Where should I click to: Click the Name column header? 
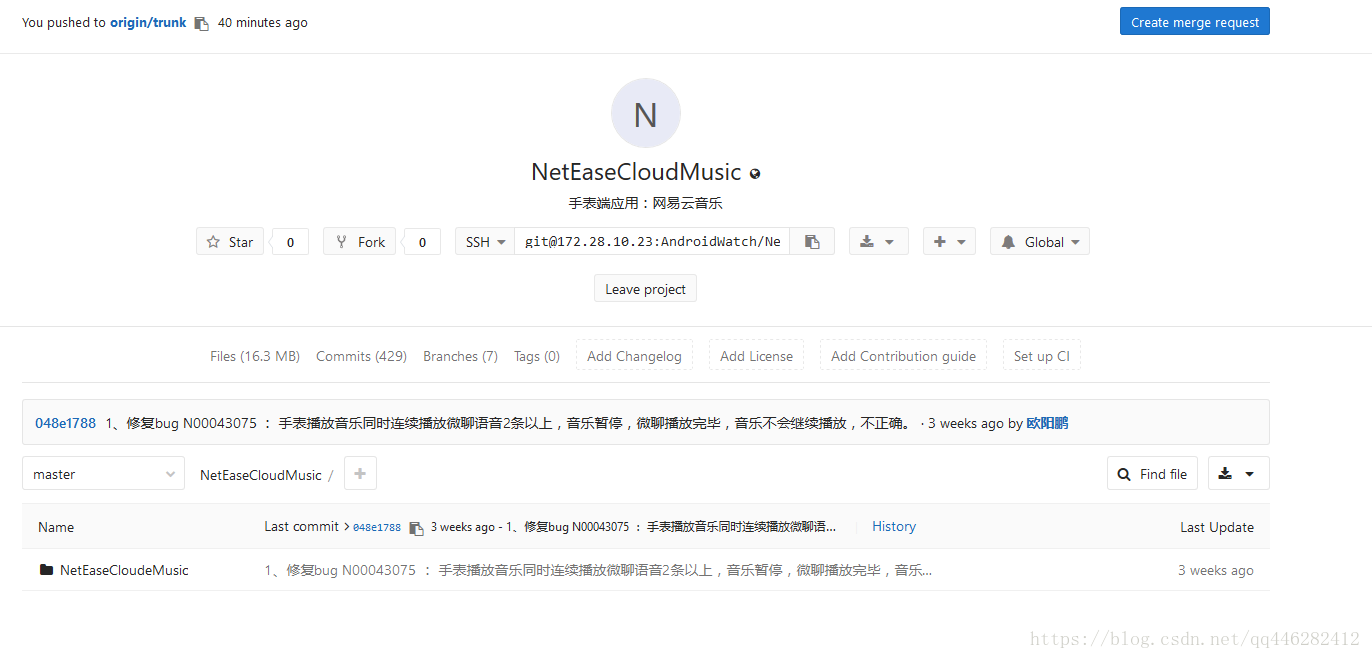pyautogui.click(x=56, y=527)
